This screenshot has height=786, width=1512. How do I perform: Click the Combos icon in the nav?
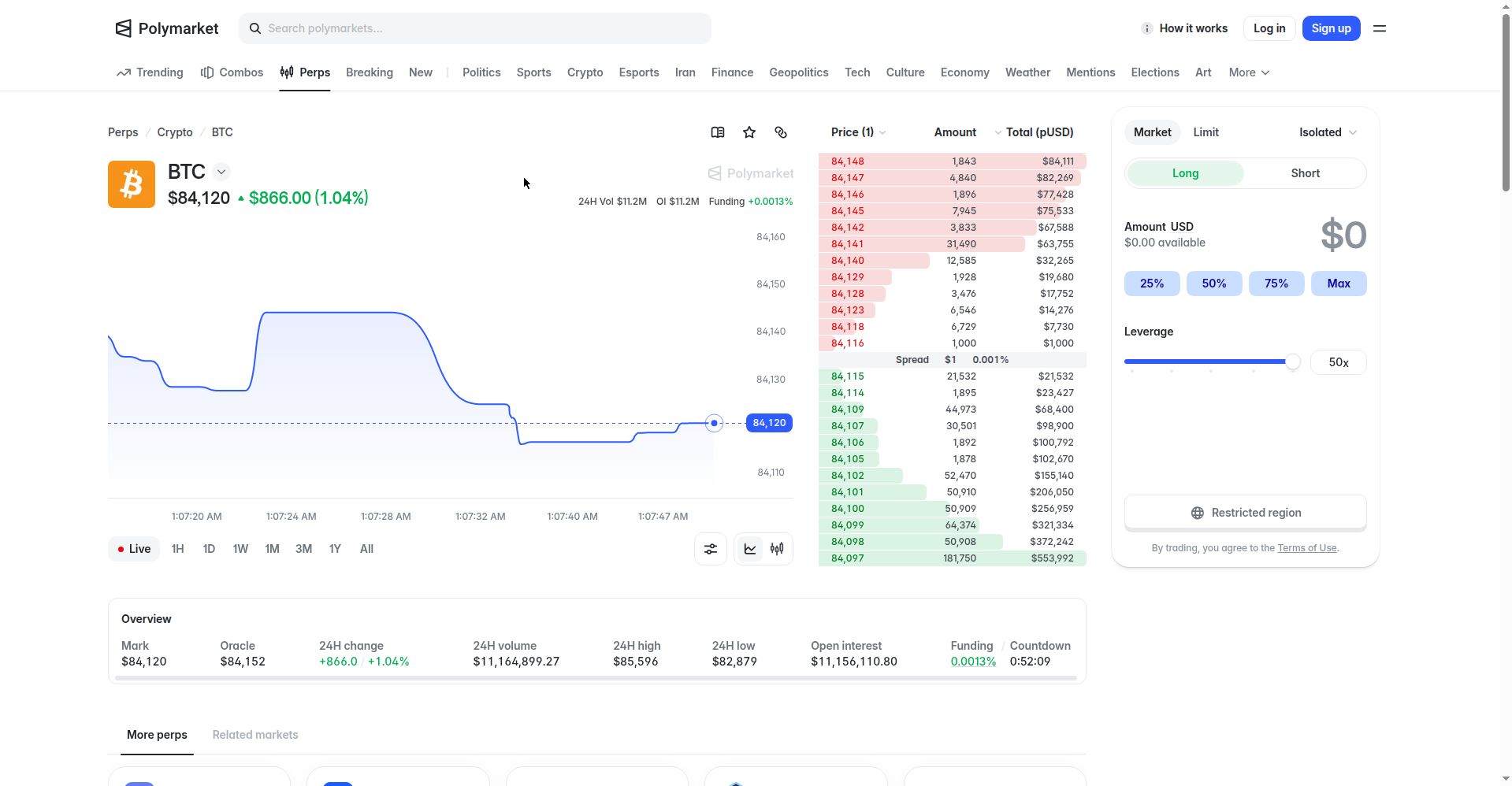[x=207, y=72]
